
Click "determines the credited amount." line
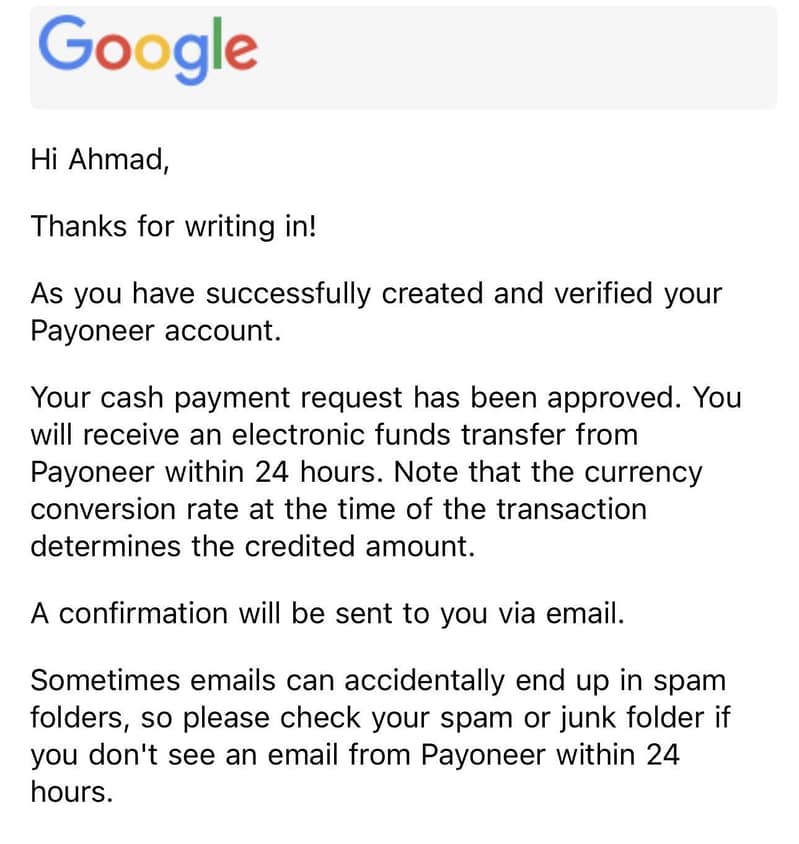[253, 547]
